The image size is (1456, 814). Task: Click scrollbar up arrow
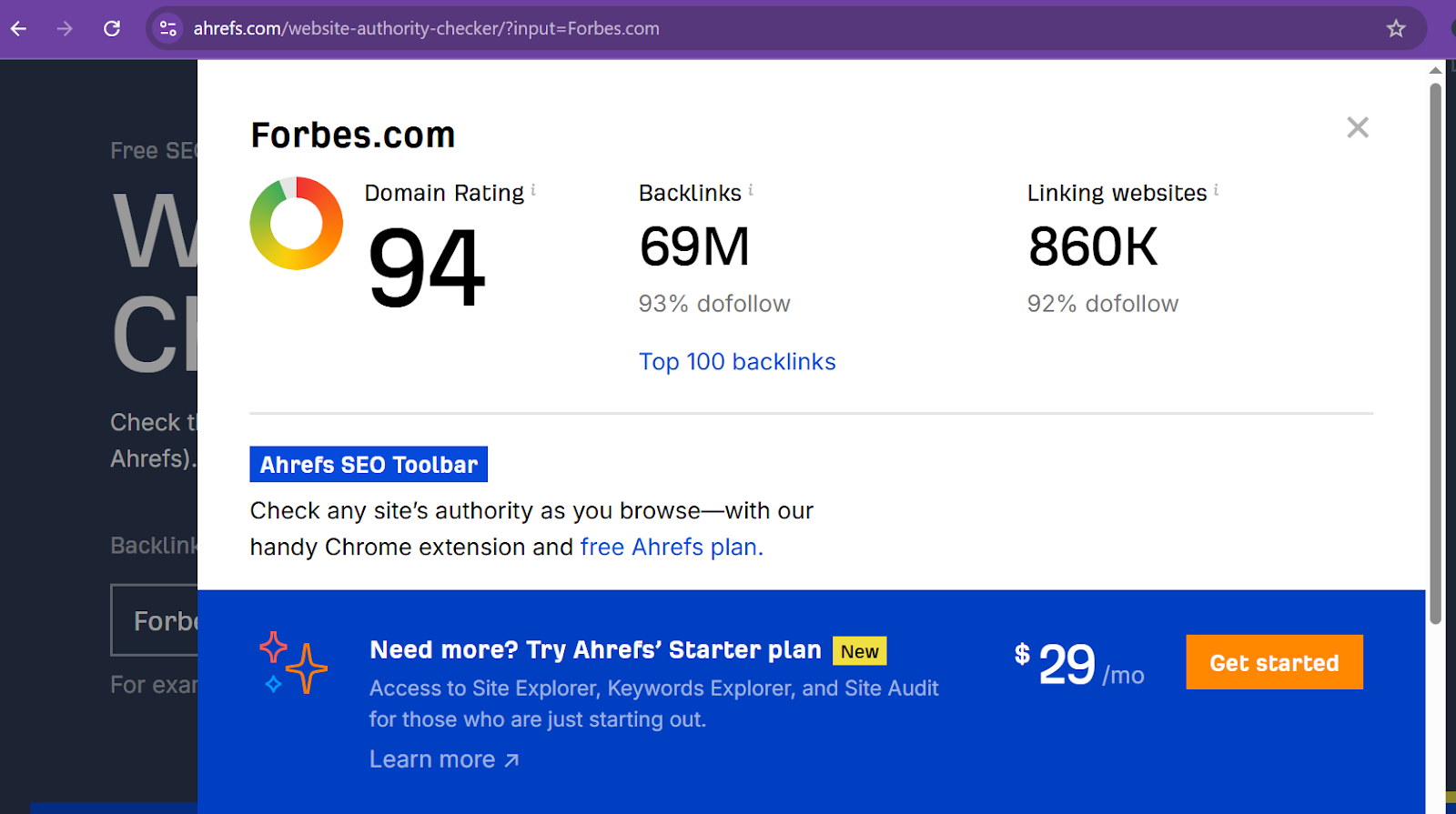click(1435, 70)
